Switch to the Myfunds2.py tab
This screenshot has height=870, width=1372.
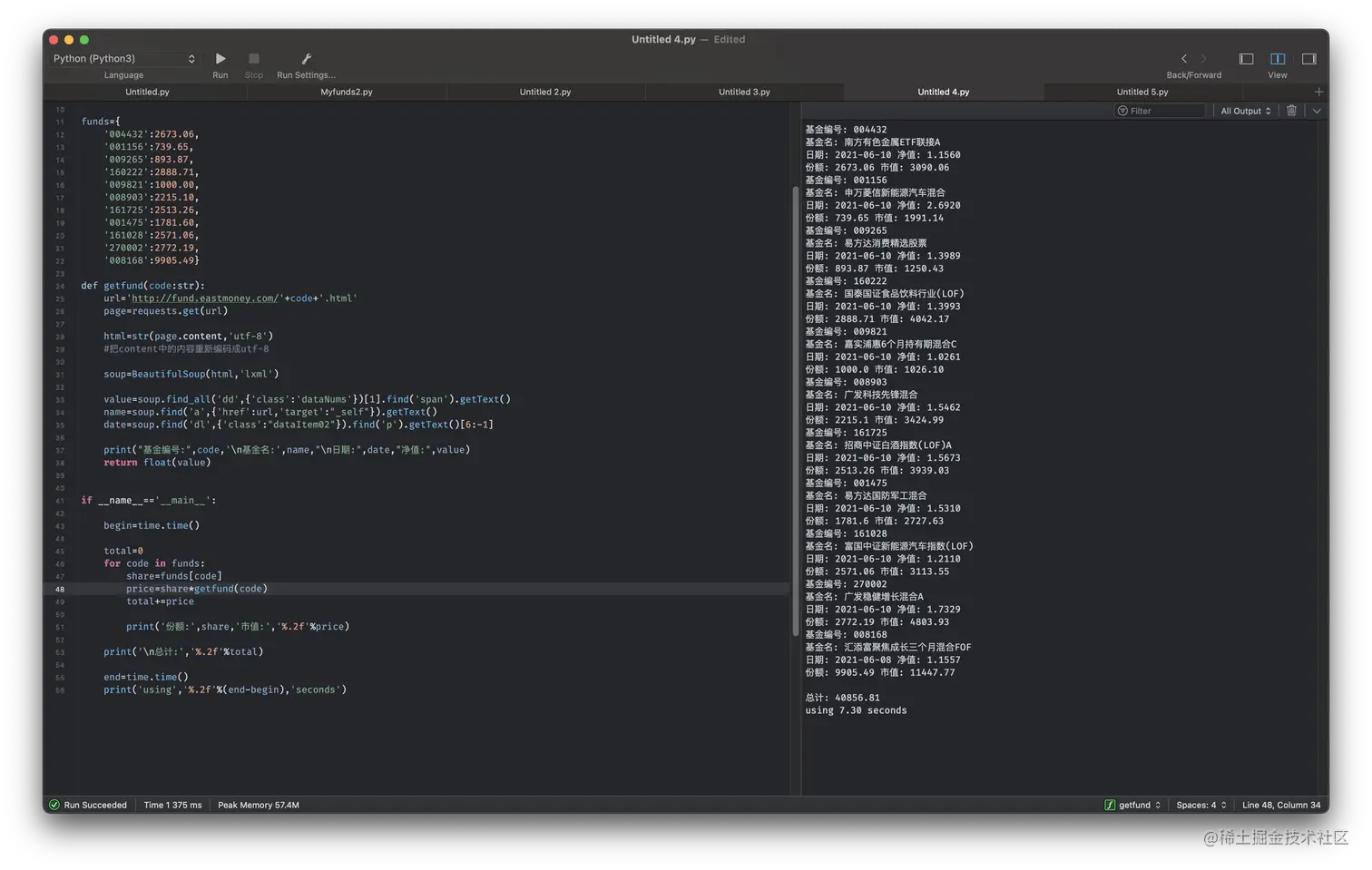(x=347, y=92)
